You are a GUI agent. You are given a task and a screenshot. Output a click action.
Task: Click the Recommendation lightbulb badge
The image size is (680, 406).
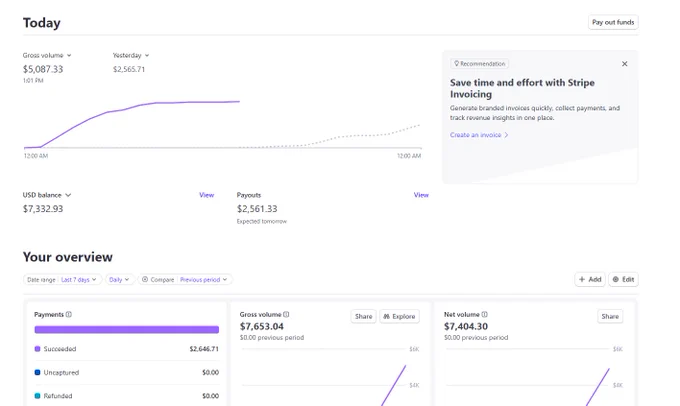coord(480,64)
